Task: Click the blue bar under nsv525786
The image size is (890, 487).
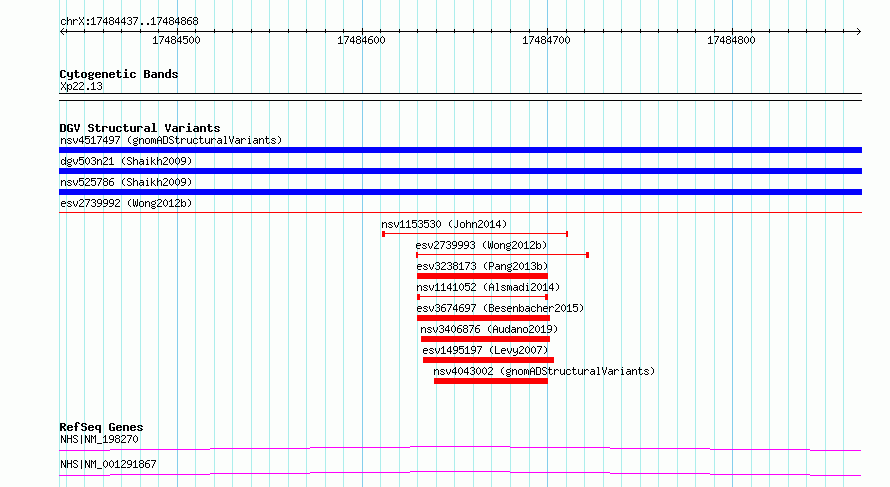Action: [460, 192]
